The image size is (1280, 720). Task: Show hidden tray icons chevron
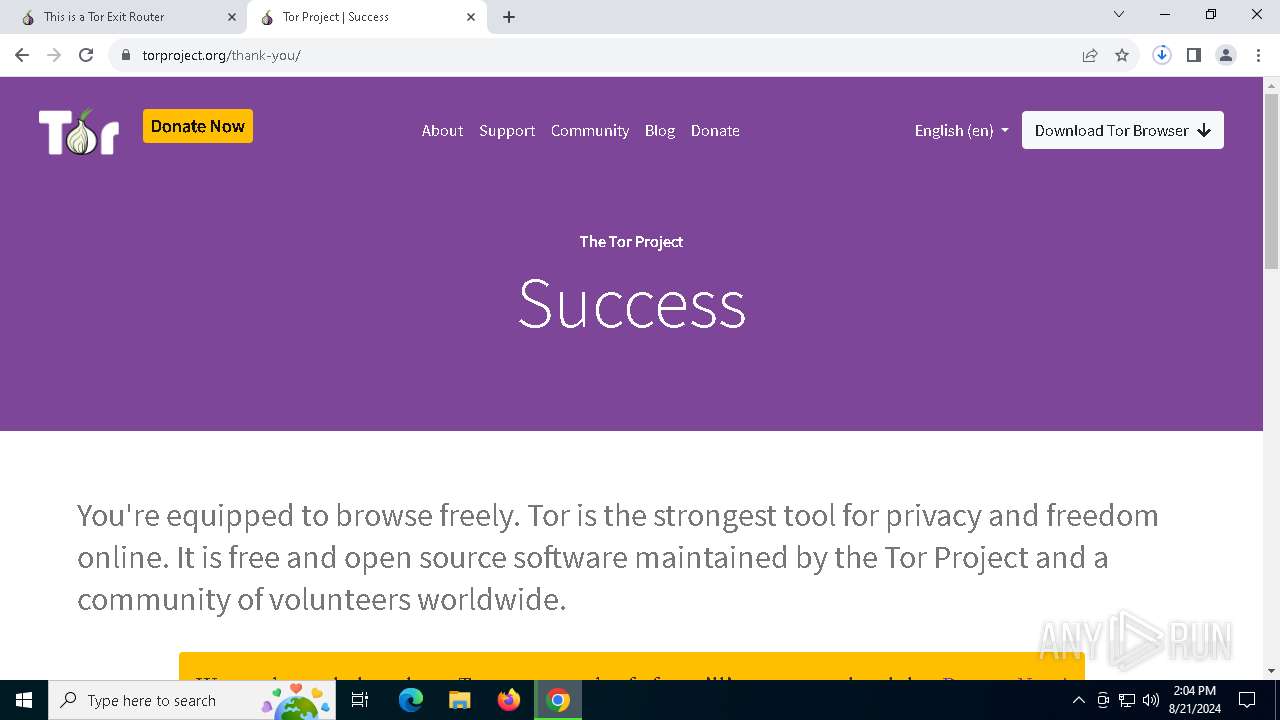(x=1078, y=700)
